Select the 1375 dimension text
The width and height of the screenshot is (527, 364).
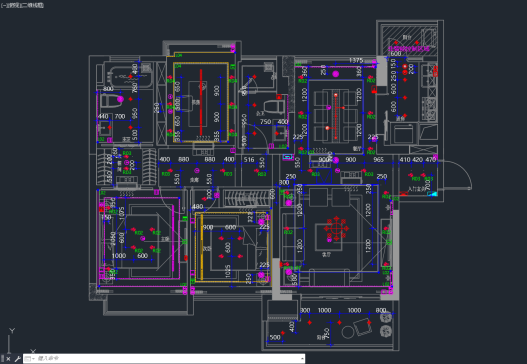click(356, 60)
